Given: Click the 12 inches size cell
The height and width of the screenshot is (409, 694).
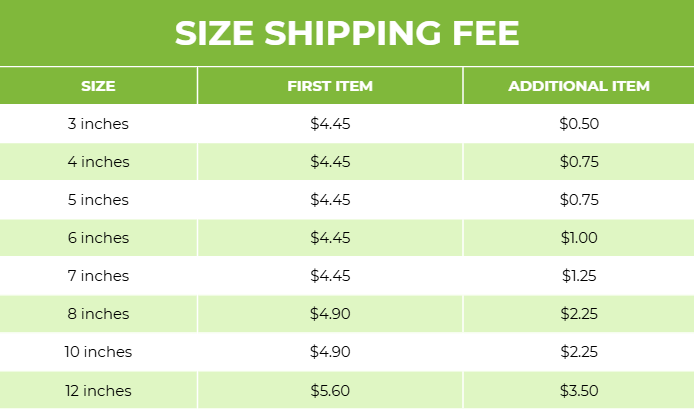Looking at the screenshot, I should pos(98,390).
